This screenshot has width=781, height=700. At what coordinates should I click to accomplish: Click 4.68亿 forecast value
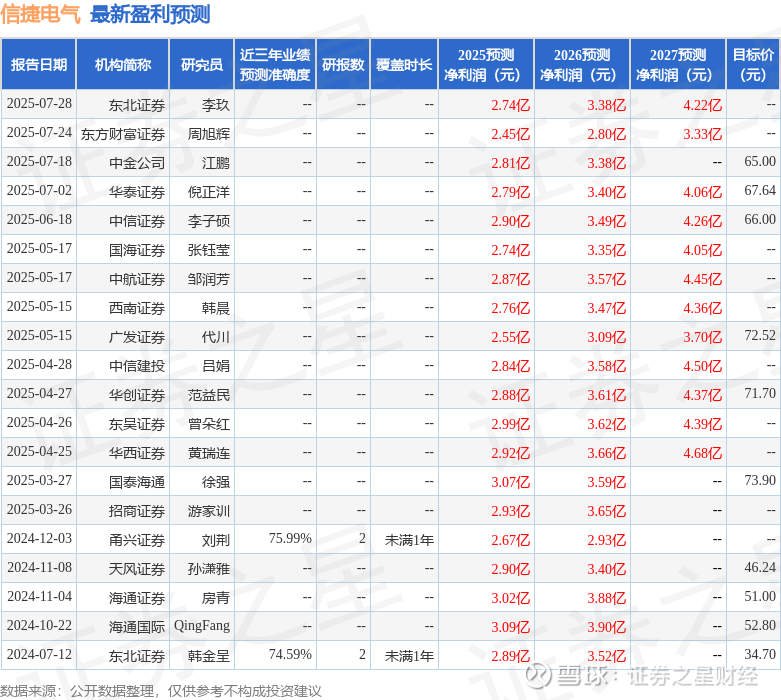point(702,453)
